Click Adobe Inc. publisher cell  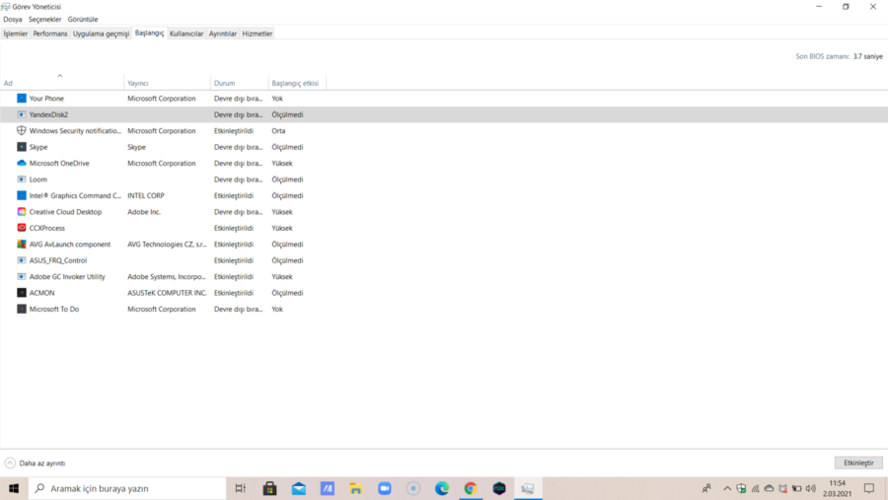(x=144, y=212)
